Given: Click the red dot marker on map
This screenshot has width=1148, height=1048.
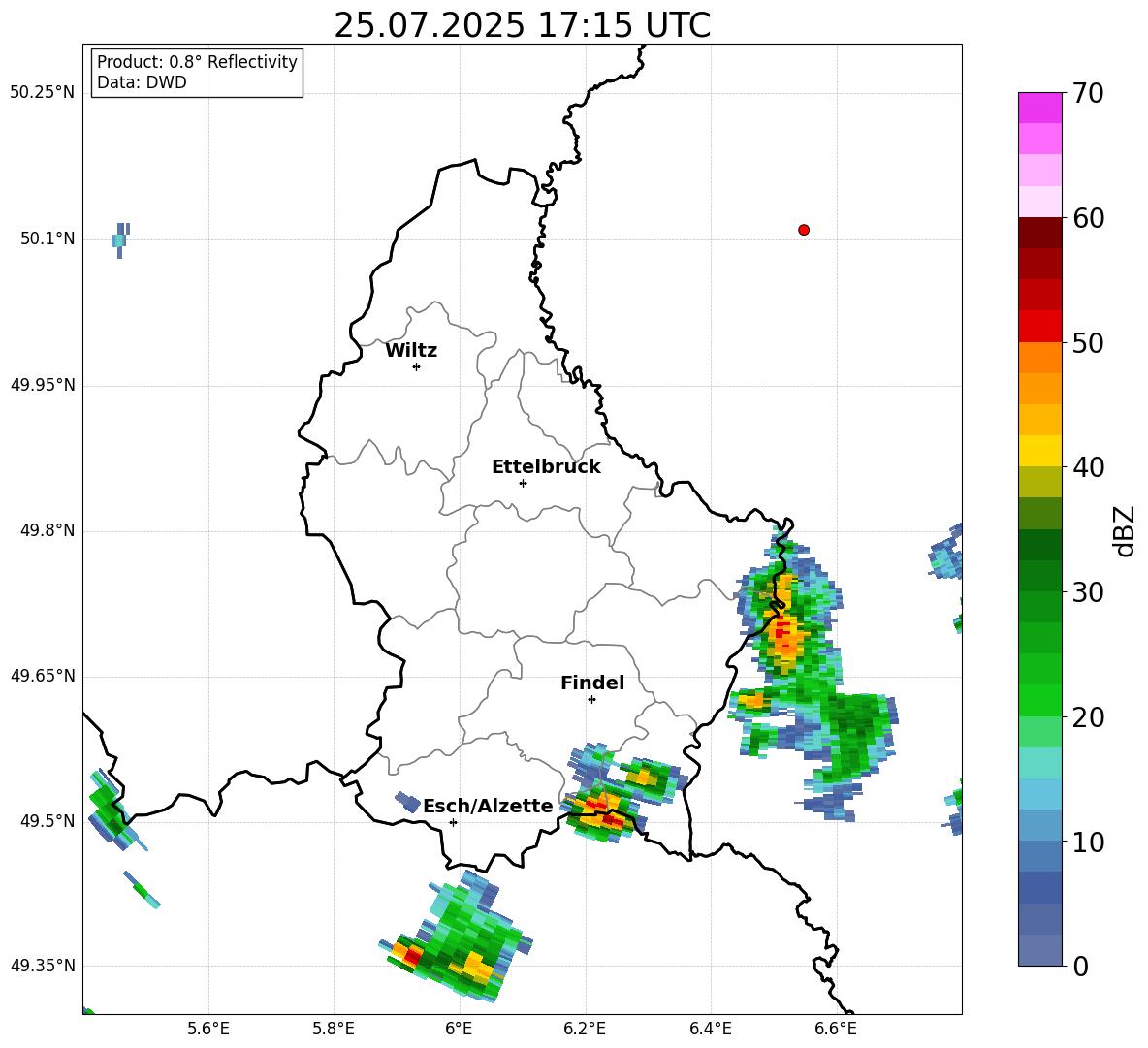Looking at the screenshot, I should pos(804,230).
